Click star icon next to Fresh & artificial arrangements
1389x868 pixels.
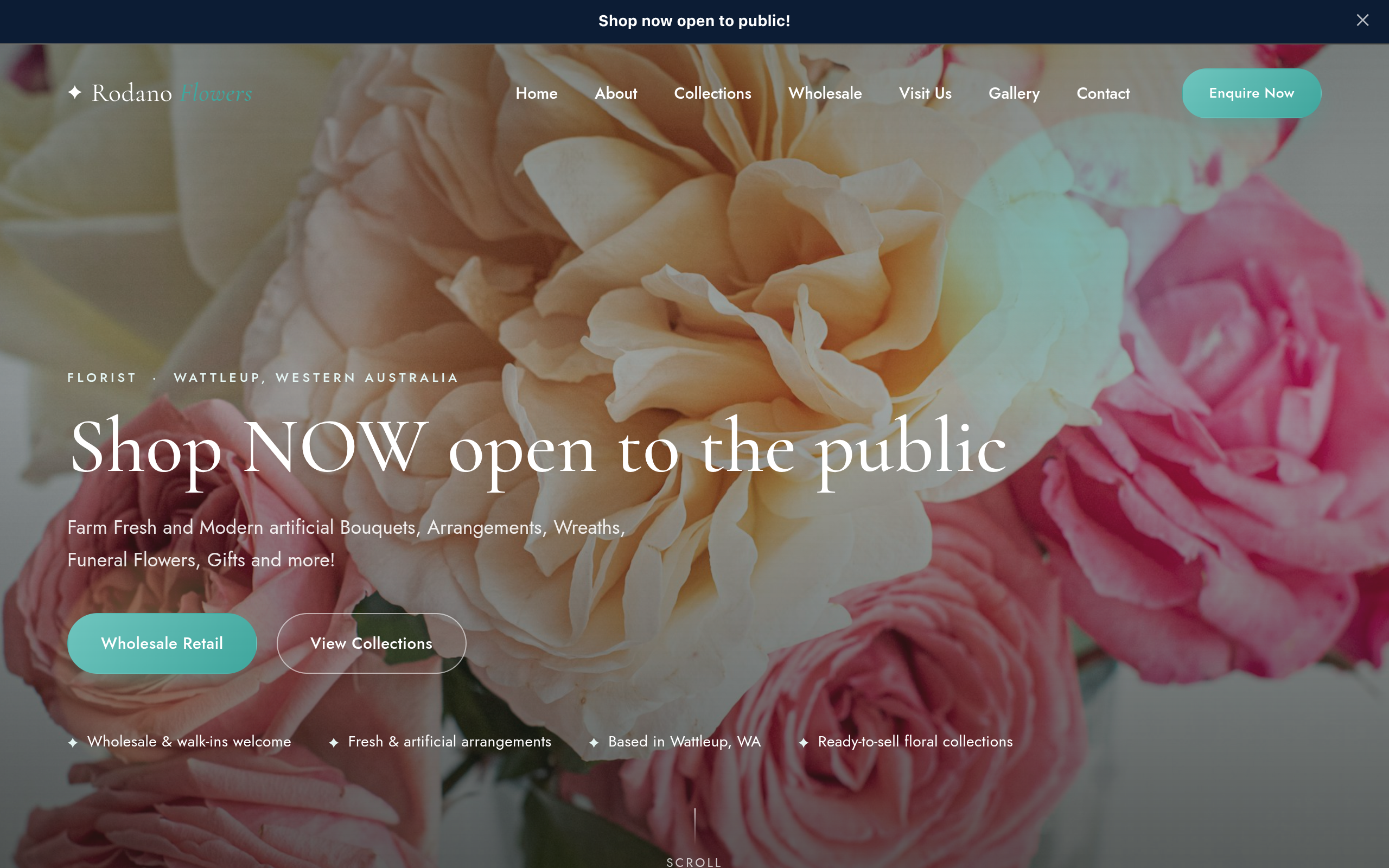pos(334,742)
